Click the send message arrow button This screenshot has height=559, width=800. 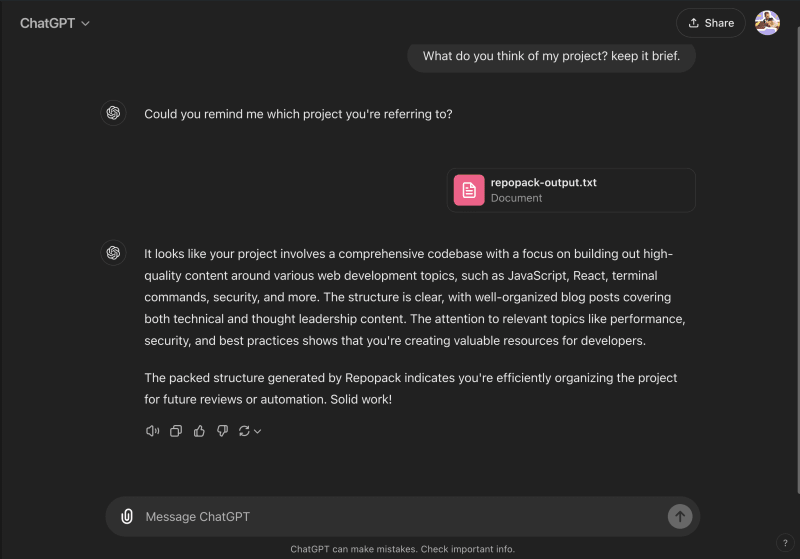680,517
